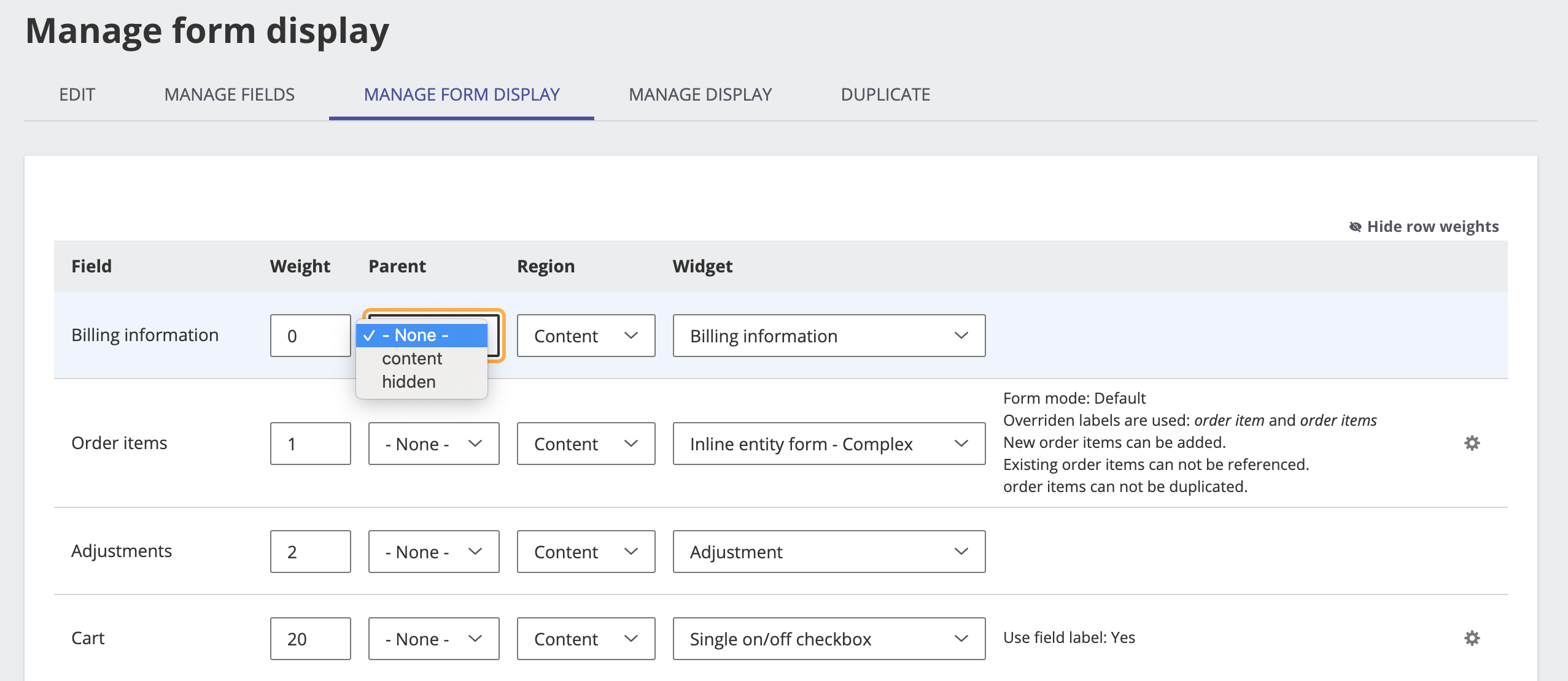The image size is (1568, 681).
Task: Open Parent dropdown for Adjustments
Action: click(x=433, y=552)
